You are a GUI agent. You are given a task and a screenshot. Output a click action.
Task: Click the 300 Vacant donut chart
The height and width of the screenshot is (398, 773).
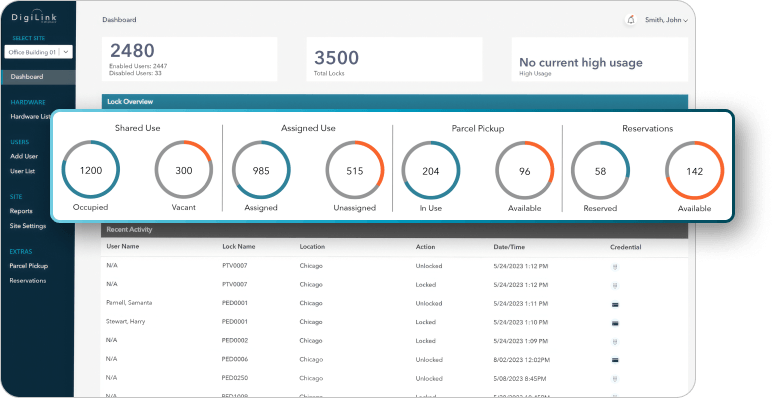(x=184, y=170)
